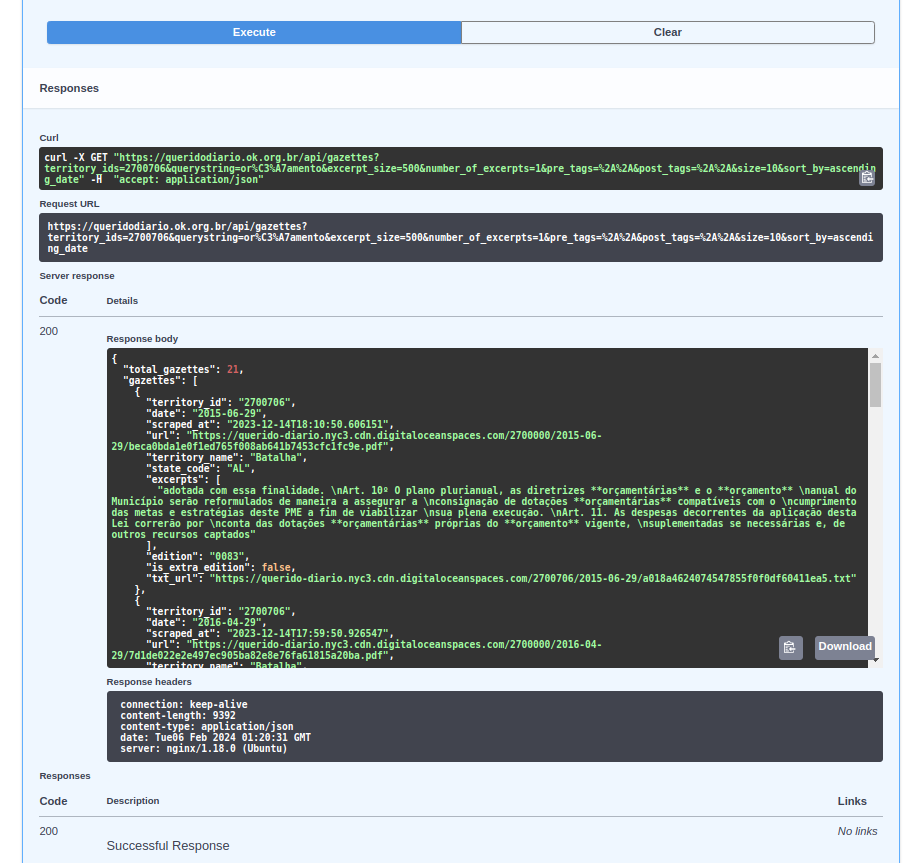Click the curl command text box
922x863 pixels.
[x=460, y=168]
